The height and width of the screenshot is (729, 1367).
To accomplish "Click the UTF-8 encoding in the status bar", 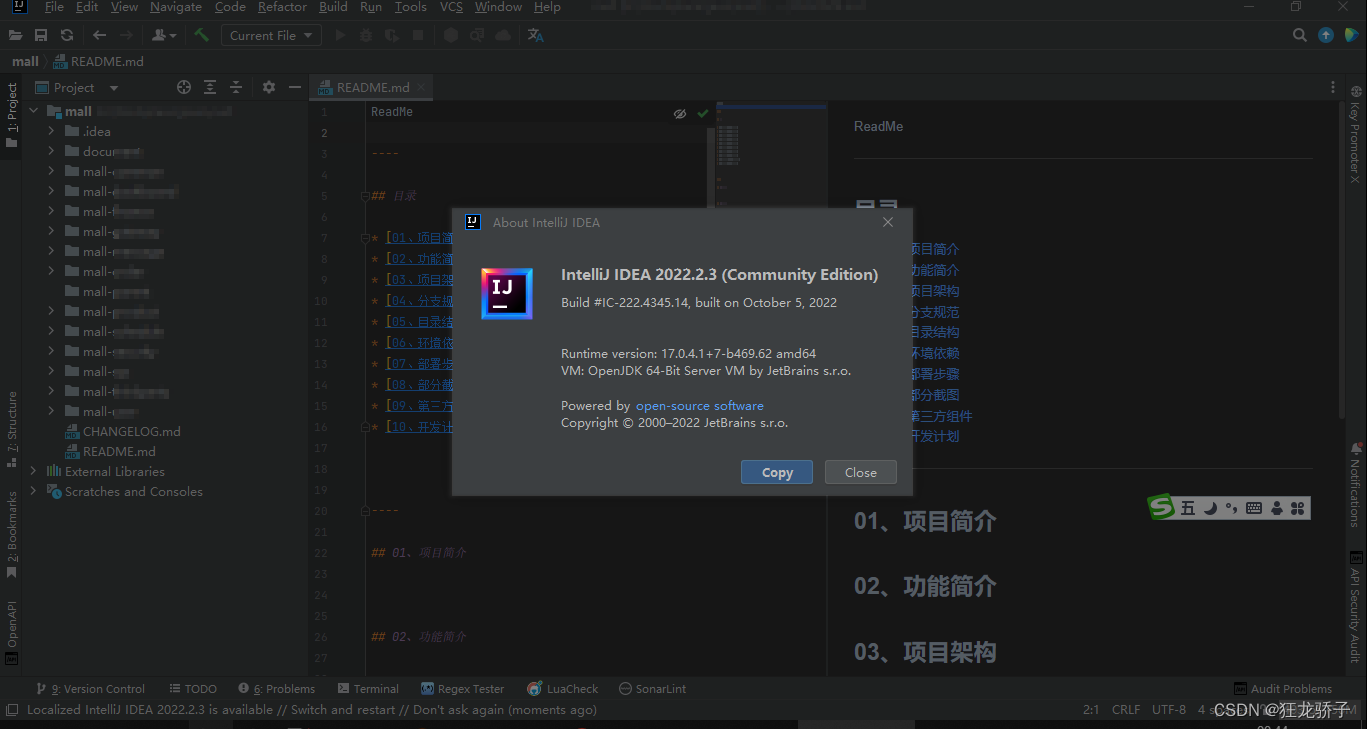I will tap(1169, 710).
